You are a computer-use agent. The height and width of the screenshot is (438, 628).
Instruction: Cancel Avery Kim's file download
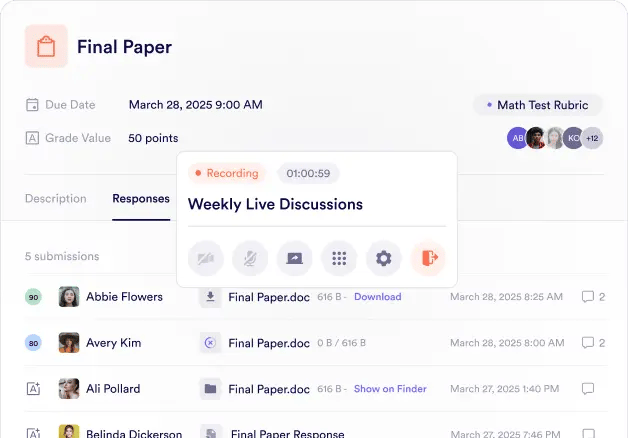click(210, 343)
